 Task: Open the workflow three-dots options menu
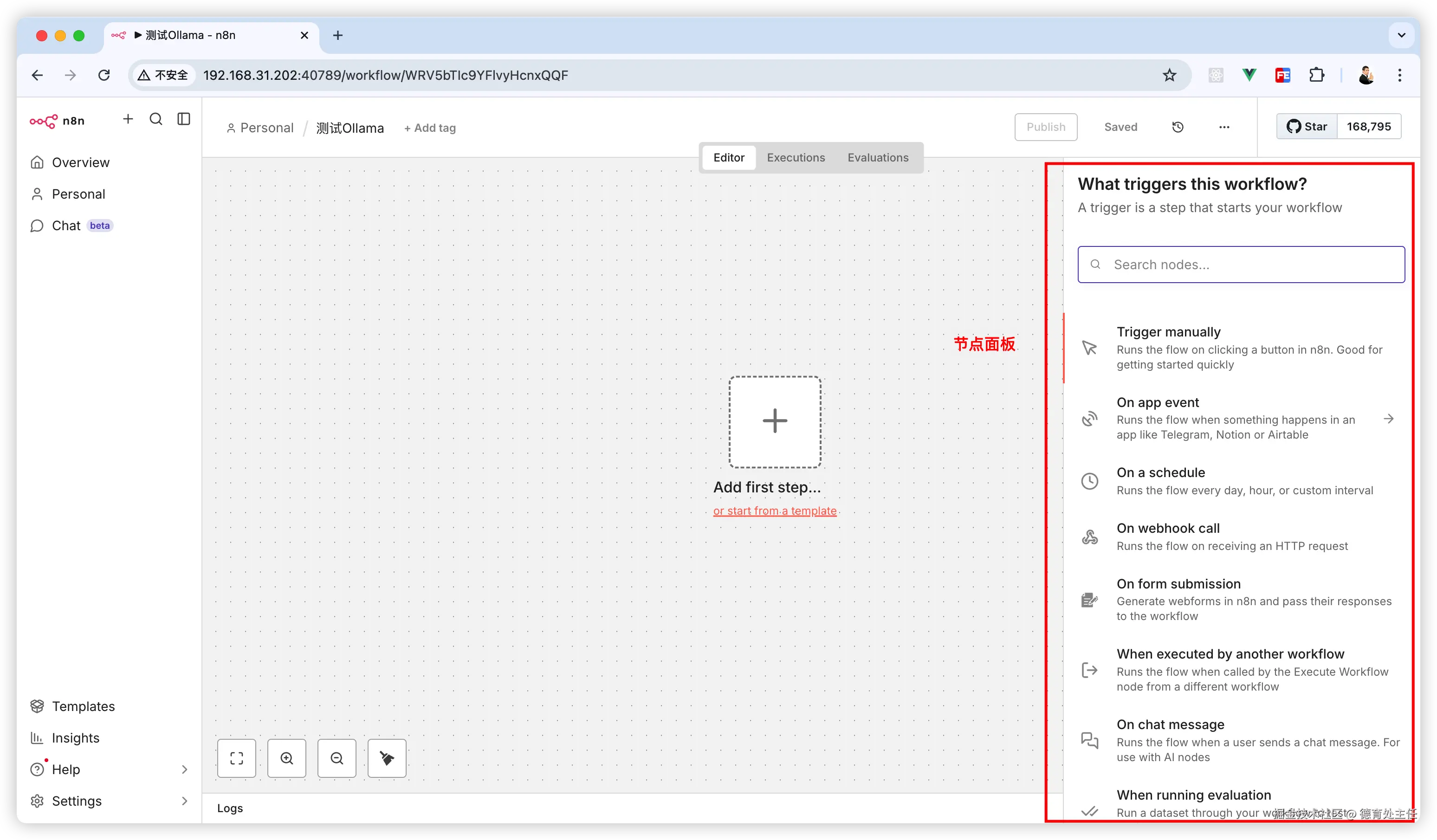pyautogui.click(x=1224, y=127)
